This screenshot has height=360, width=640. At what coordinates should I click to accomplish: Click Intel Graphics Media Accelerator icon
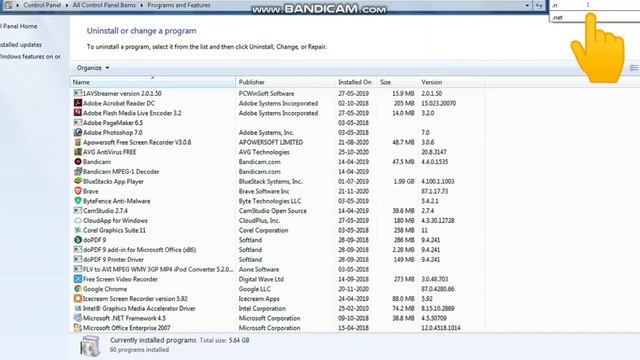(78, 309)
